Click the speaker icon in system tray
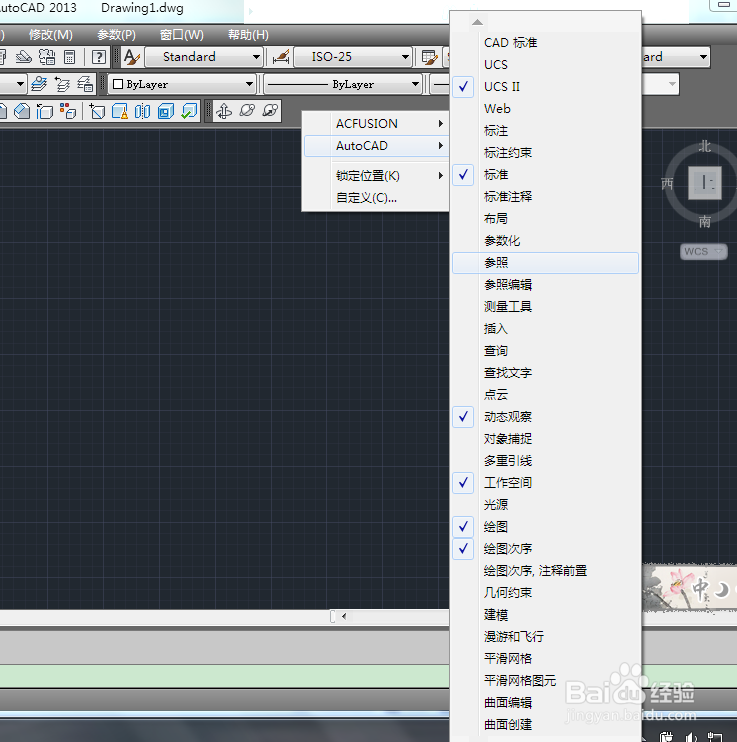This screenshot has width=737, height=742. [692, 737]
